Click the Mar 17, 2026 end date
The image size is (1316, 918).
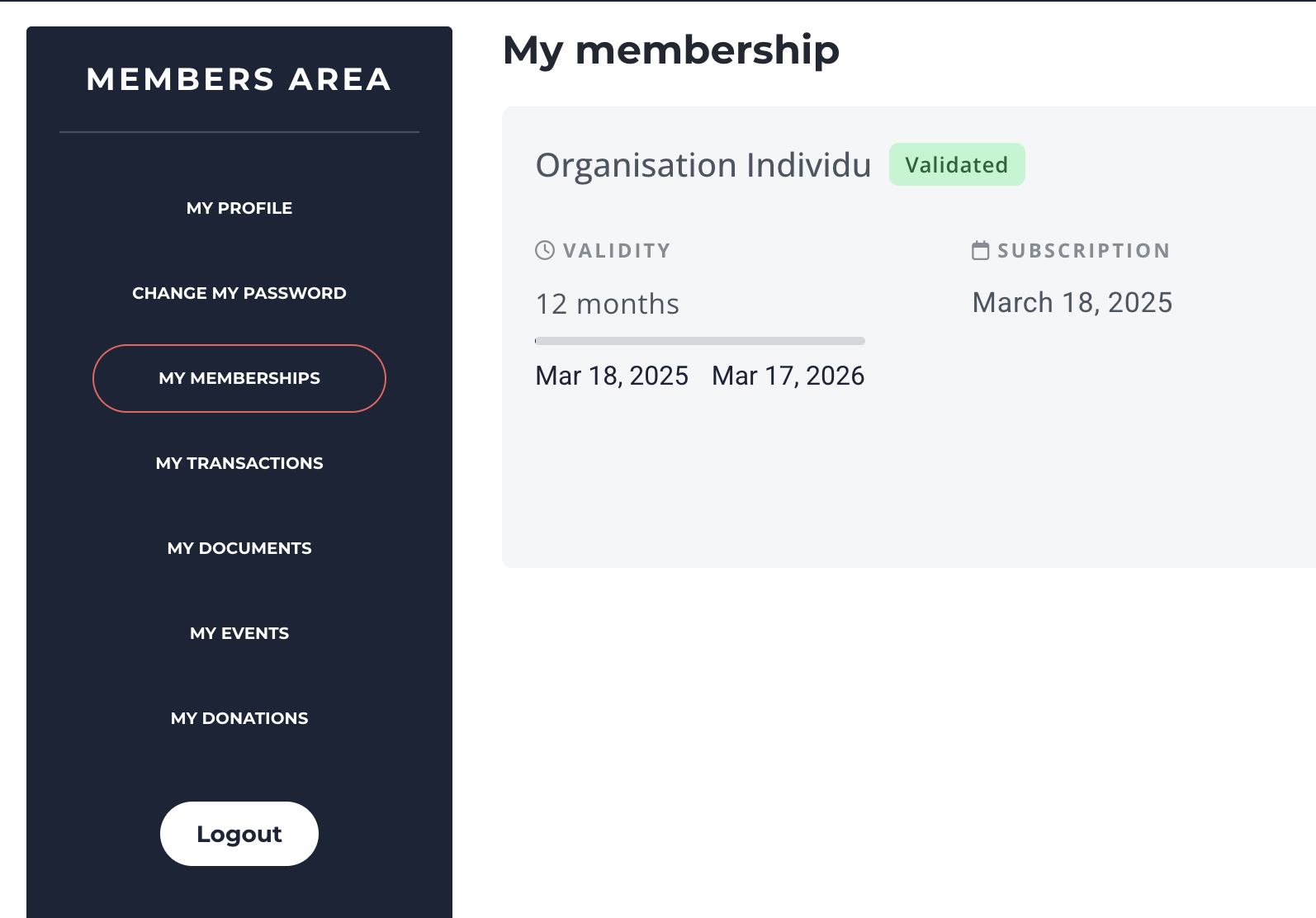click(788, 376)
